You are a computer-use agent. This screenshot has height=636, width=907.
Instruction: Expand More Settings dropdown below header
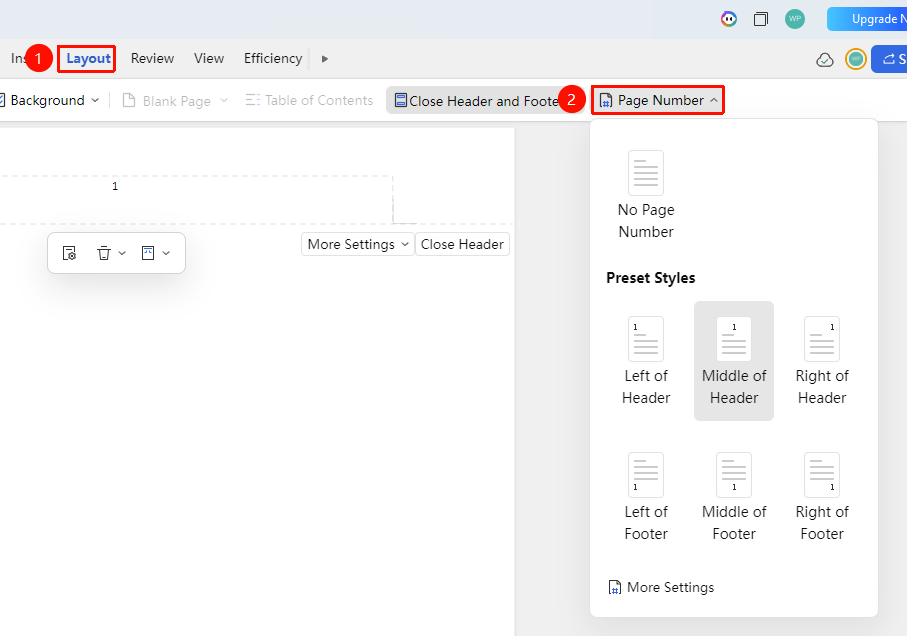tap(358, 245)
